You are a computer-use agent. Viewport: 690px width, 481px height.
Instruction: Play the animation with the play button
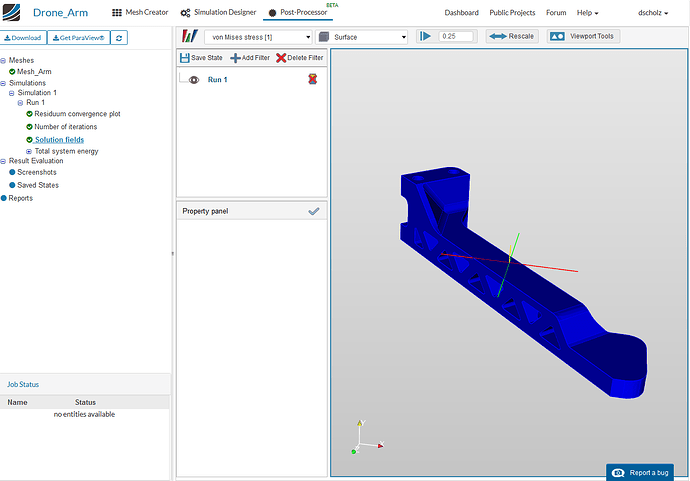point(425,36)
